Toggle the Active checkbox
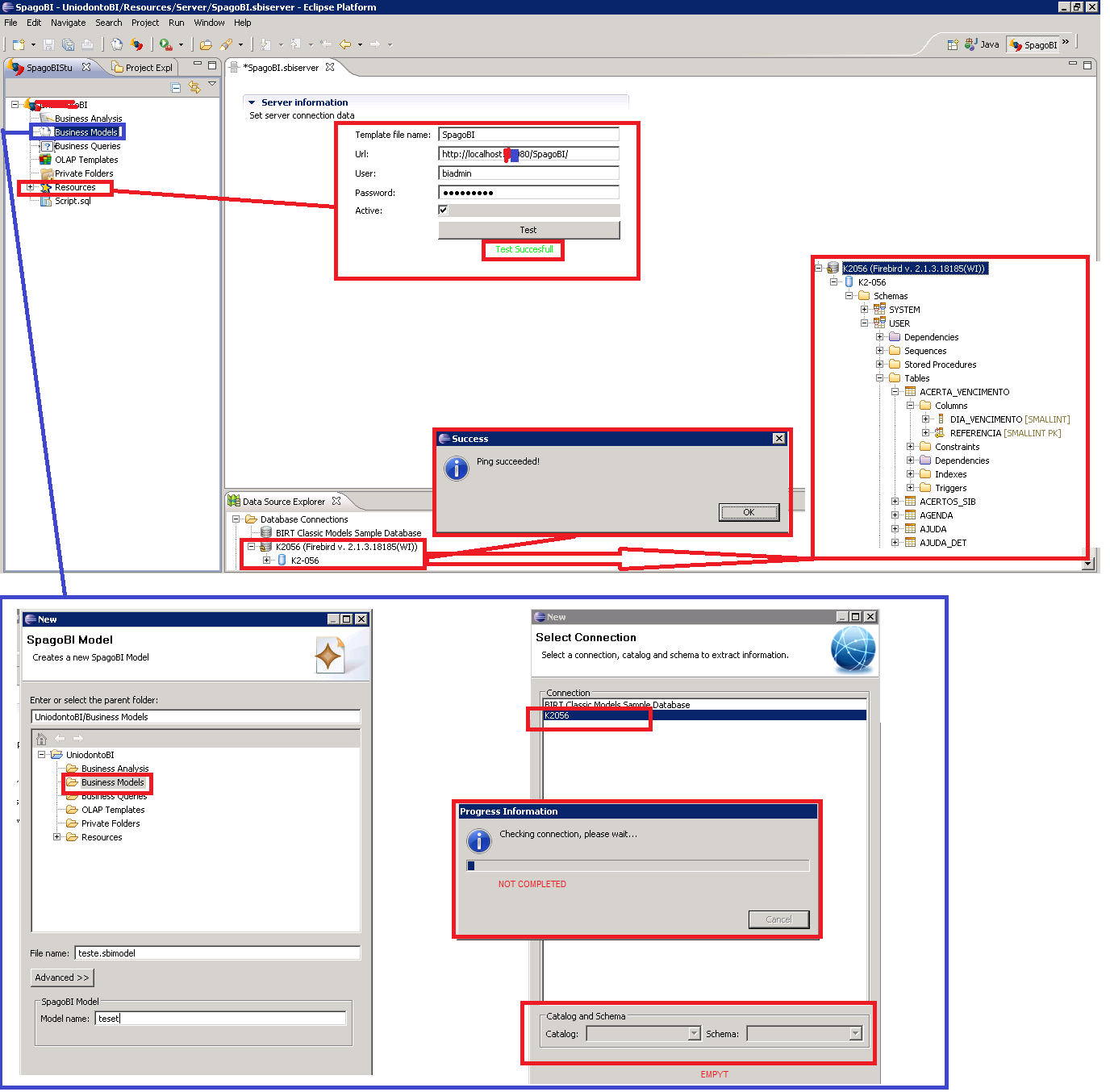Viewport: 1110px width, 1092px height. click(x=443, y=210)
